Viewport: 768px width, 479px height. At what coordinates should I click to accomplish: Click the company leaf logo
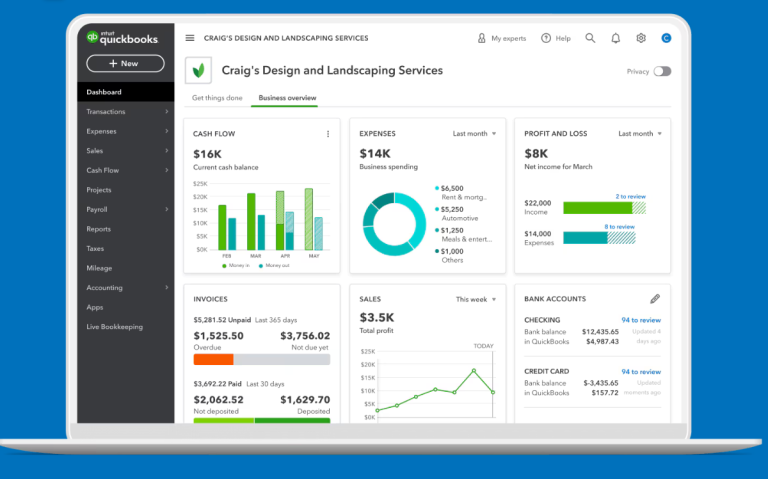(x=198, y=71)
